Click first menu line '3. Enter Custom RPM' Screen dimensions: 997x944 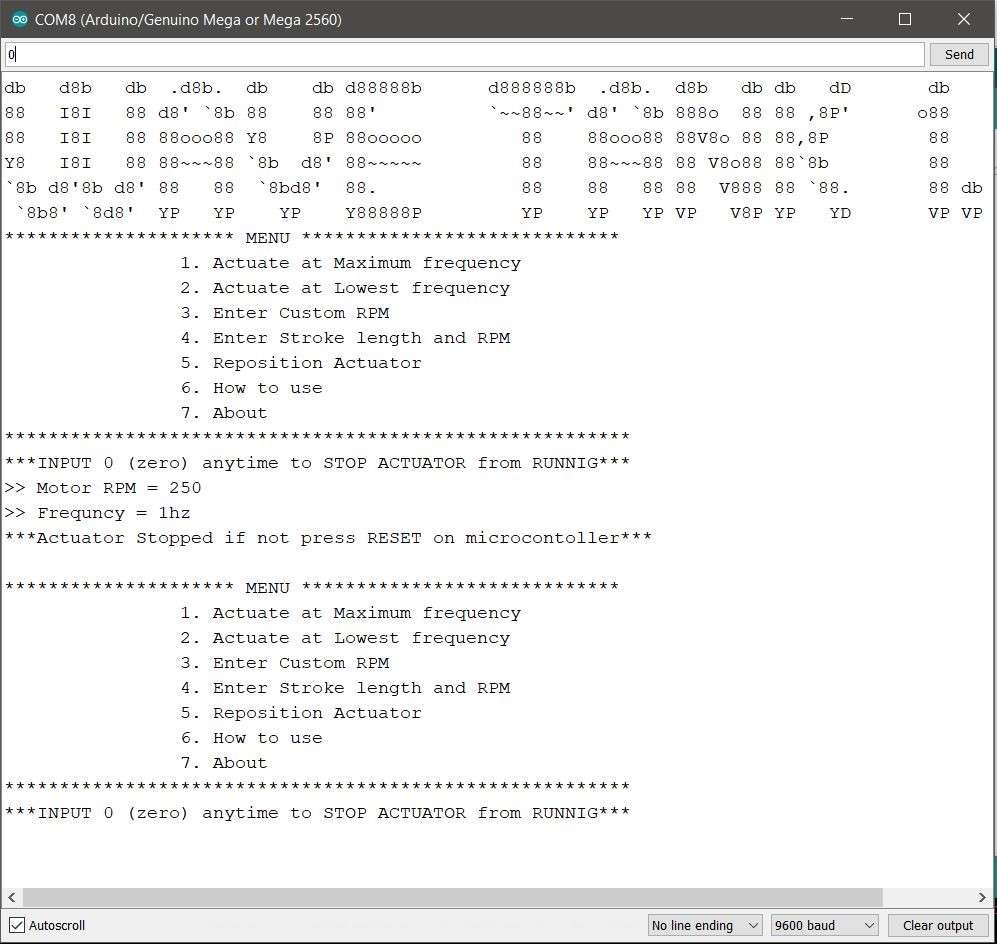284,313
